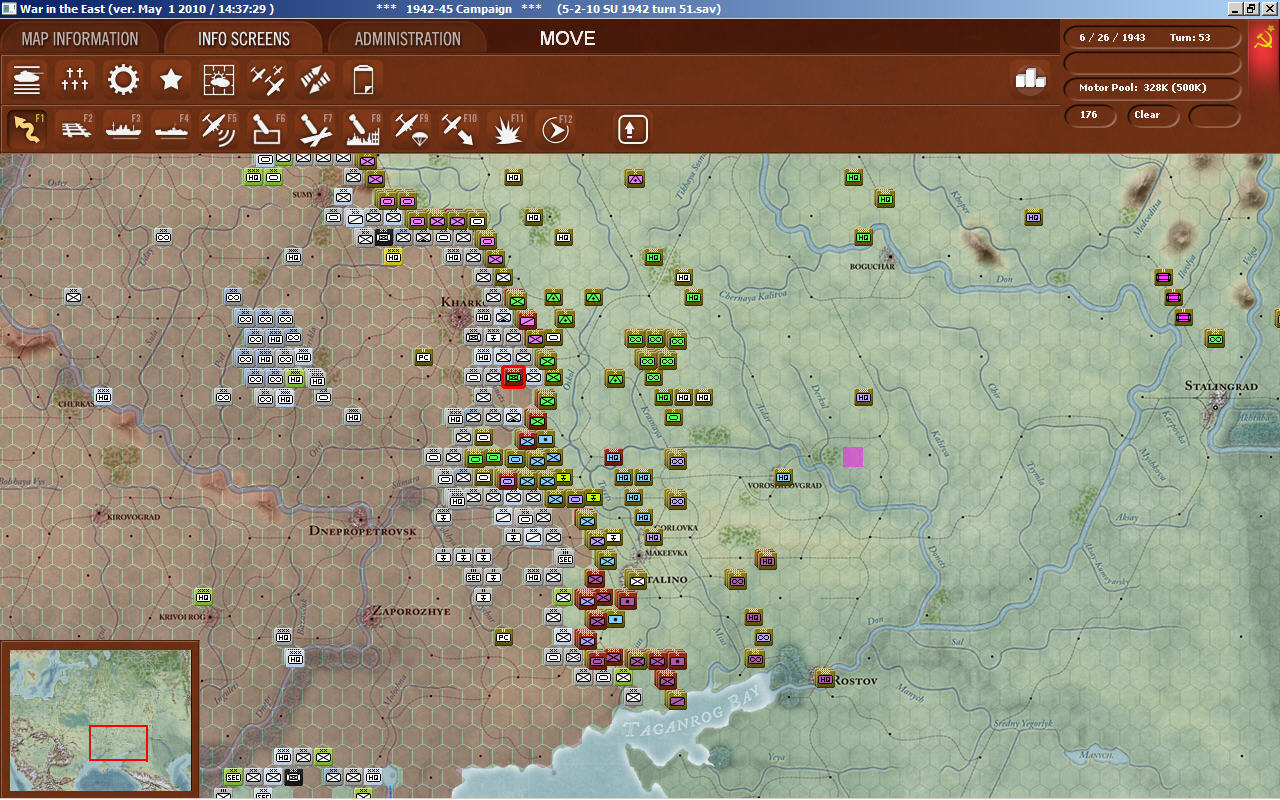Click the Voroshilovgrad city label
This screenshot has height=800, width=1280.
click(785, 485)
